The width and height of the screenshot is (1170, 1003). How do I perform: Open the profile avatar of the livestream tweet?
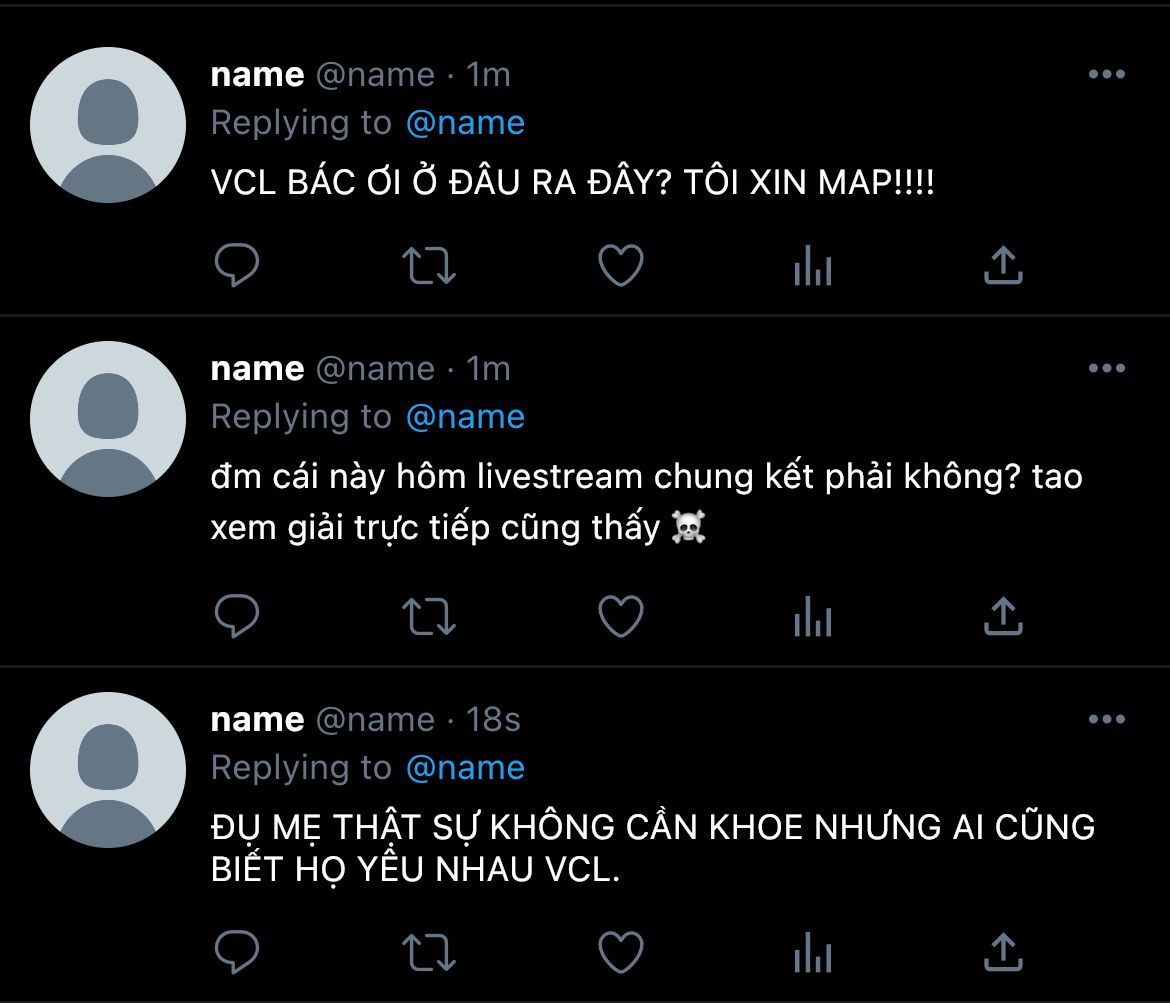pos(108,419)
